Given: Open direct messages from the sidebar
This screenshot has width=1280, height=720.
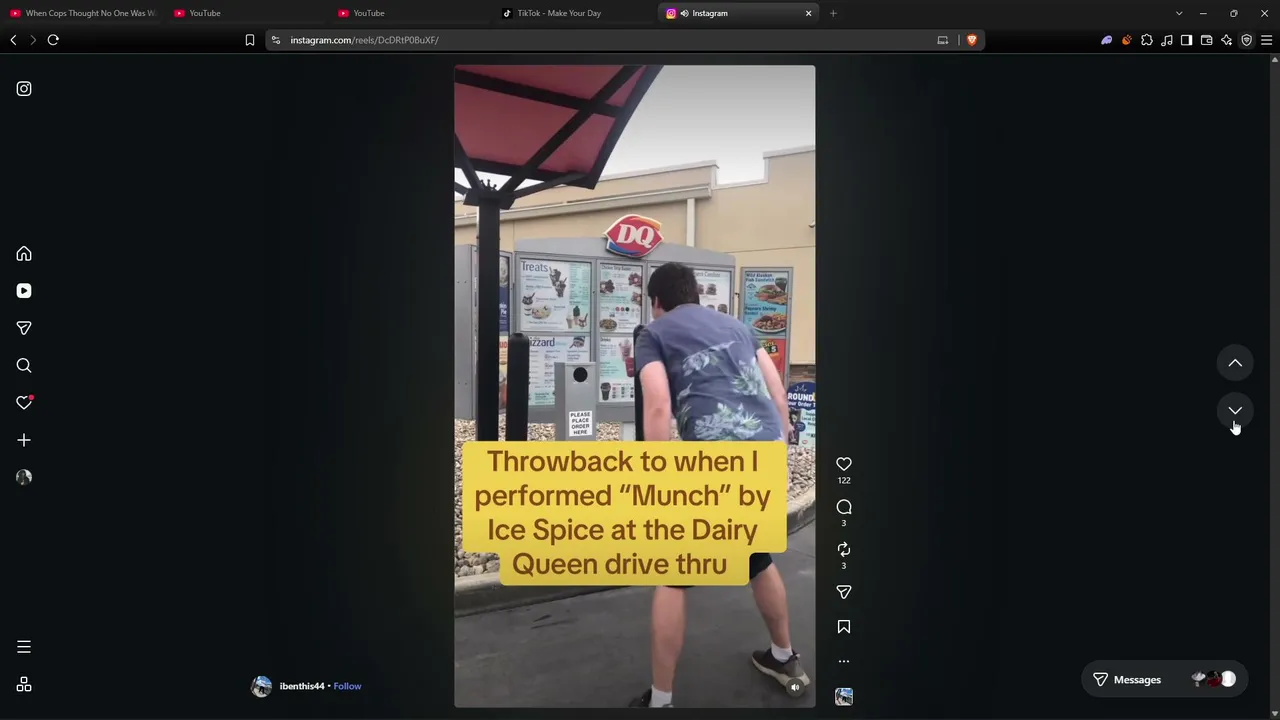Looking at the screenshot, I should [x=24, y=328].
